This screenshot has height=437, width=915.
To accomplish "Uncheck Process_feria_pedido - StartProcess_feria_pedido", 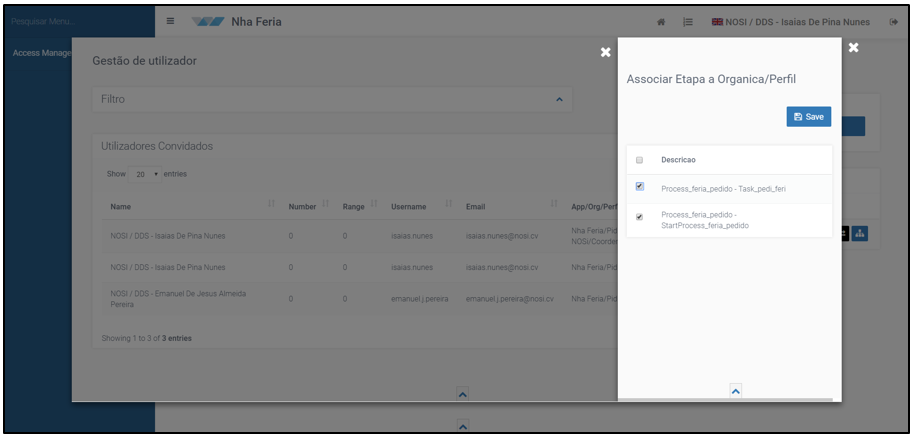I will pos(639,217).
